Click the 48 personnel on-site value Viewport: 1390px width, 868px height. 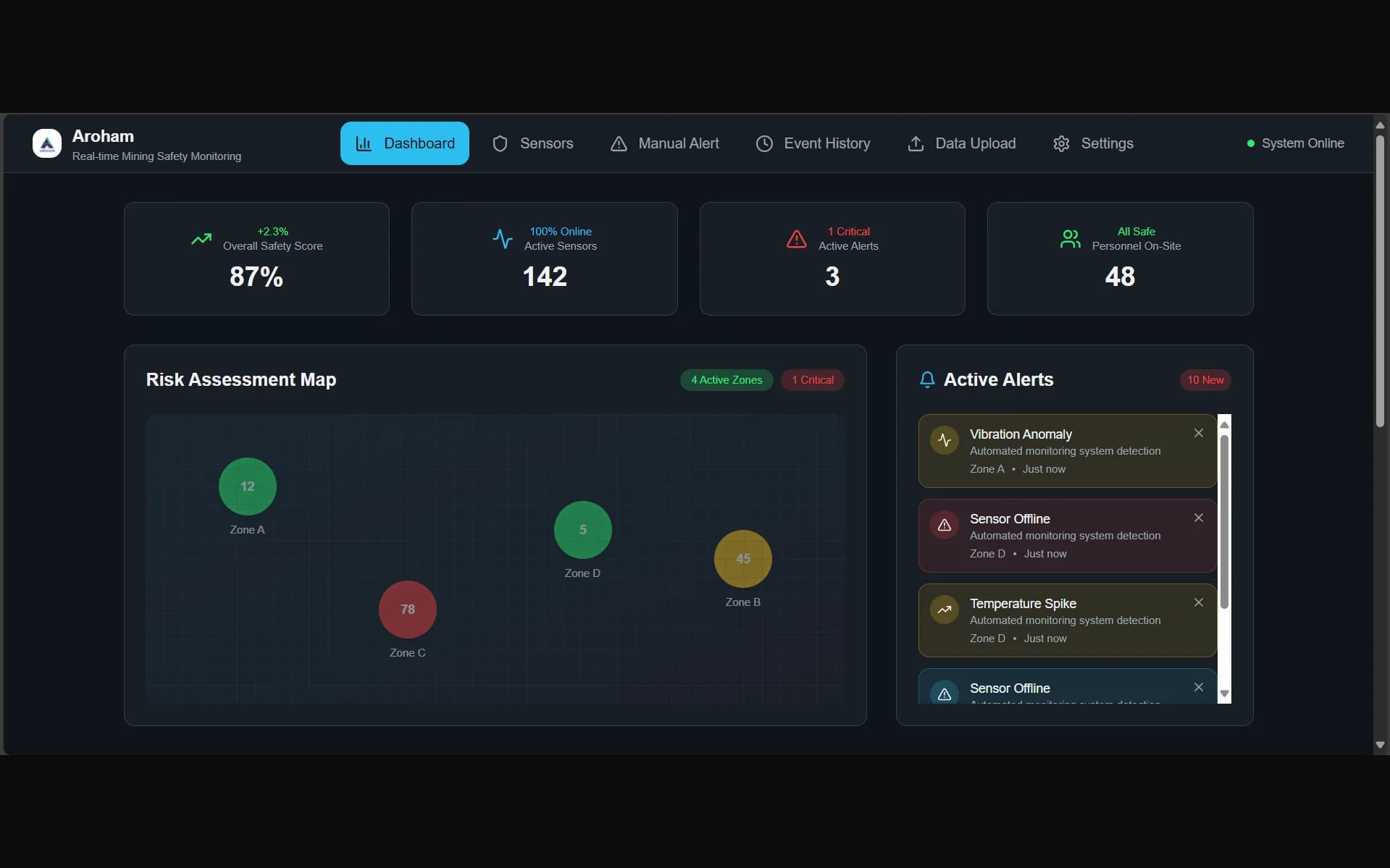[1120, 277]
